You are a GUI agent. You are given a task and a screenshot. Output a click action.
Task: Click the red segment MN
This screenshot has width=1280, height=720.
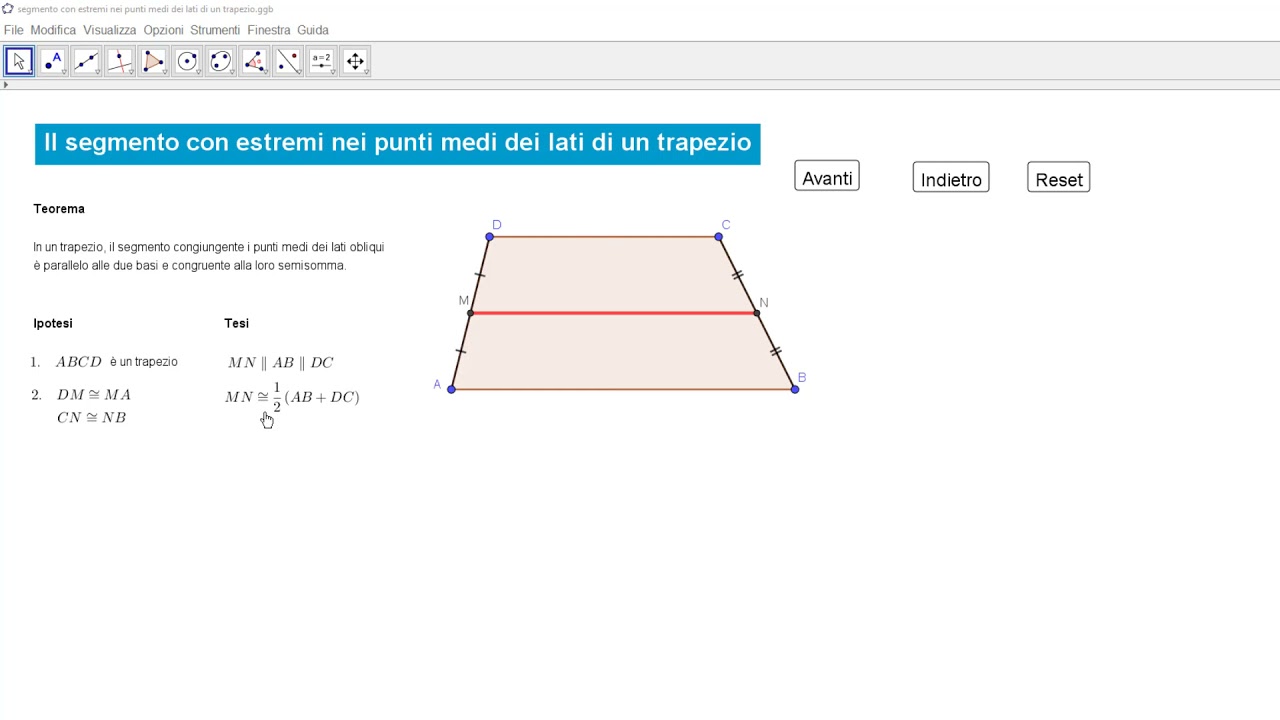pos(613,313)
